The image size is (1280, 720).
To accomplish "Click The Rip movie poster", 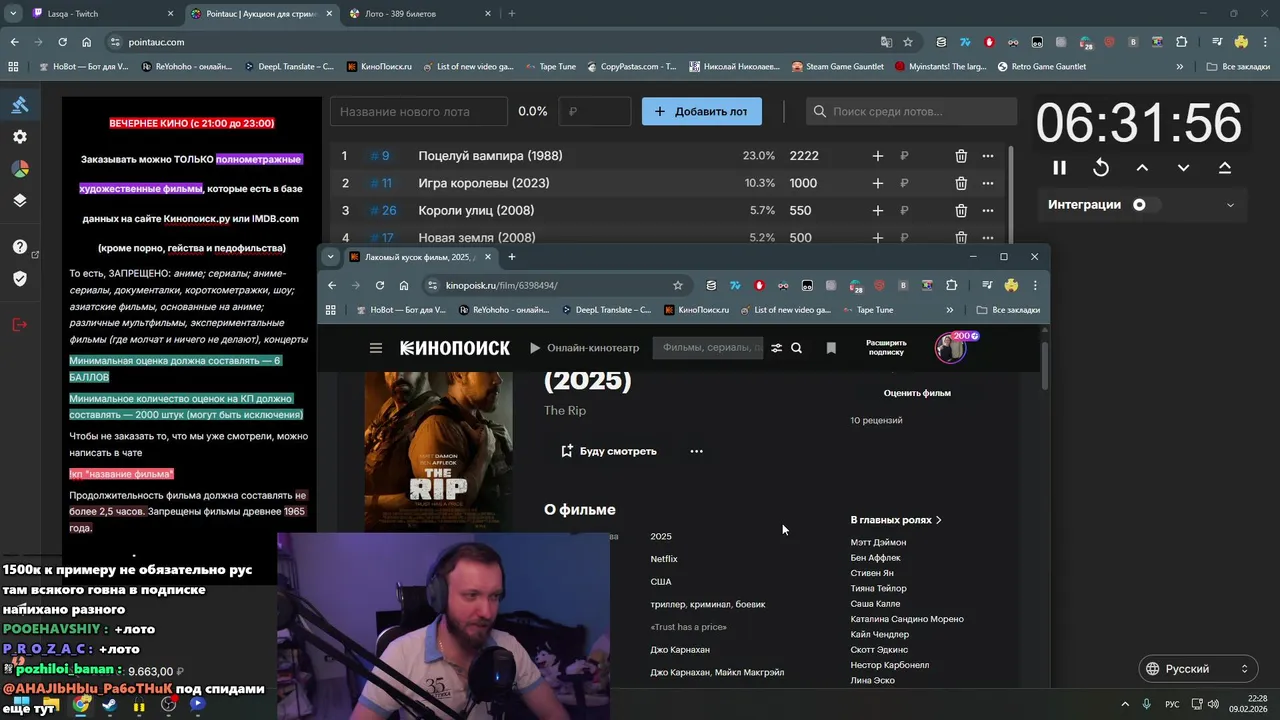I will (438, 452).
